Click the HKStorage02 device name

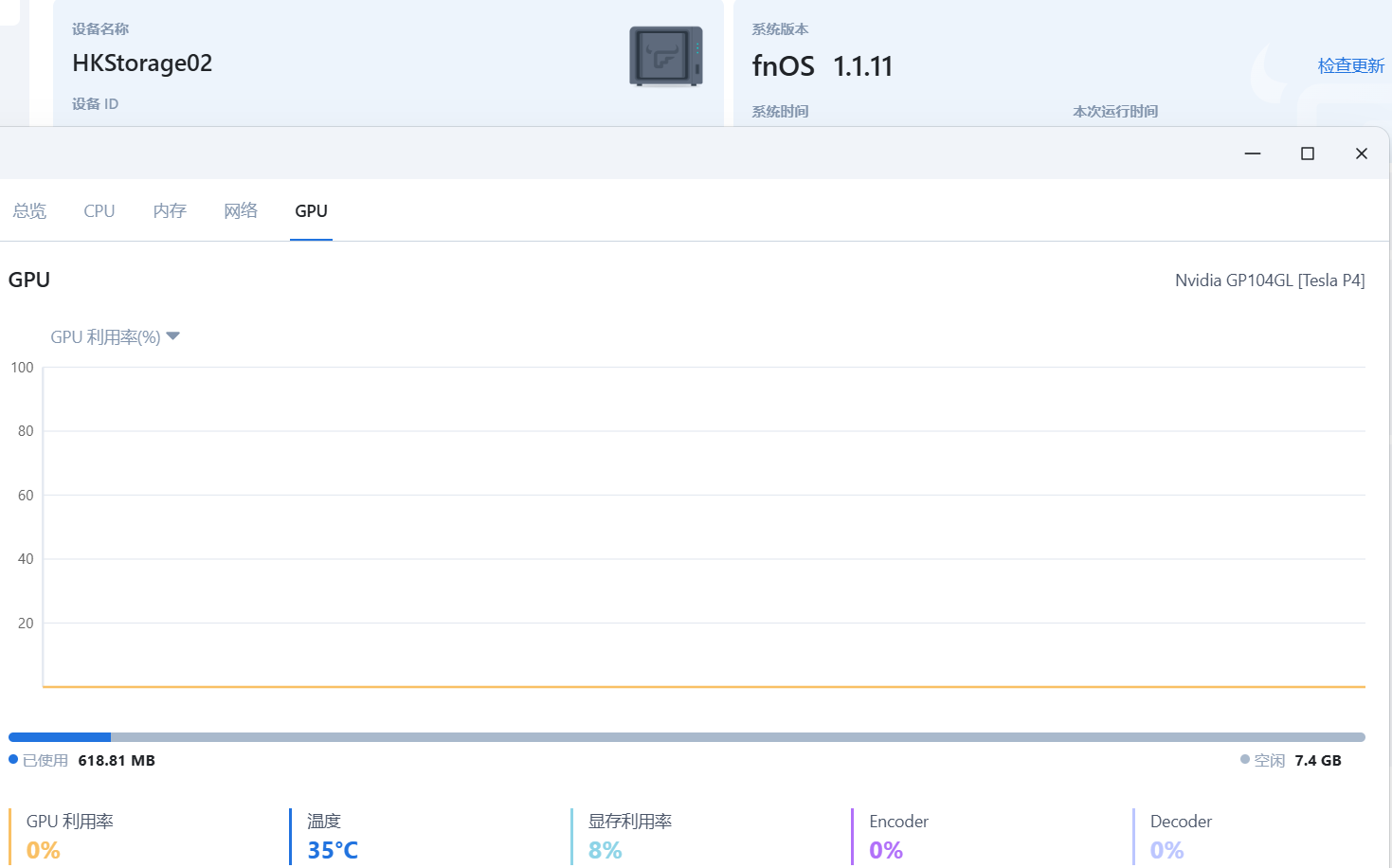tap(142, 63)
